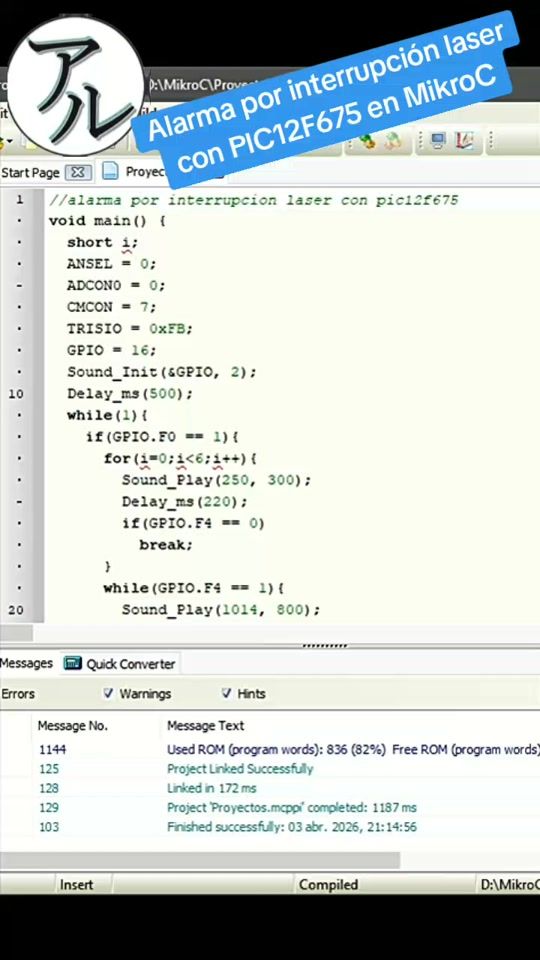Click the TRISIO = 0xFB; line
This screenshot has height=960, width=540.
130,329
